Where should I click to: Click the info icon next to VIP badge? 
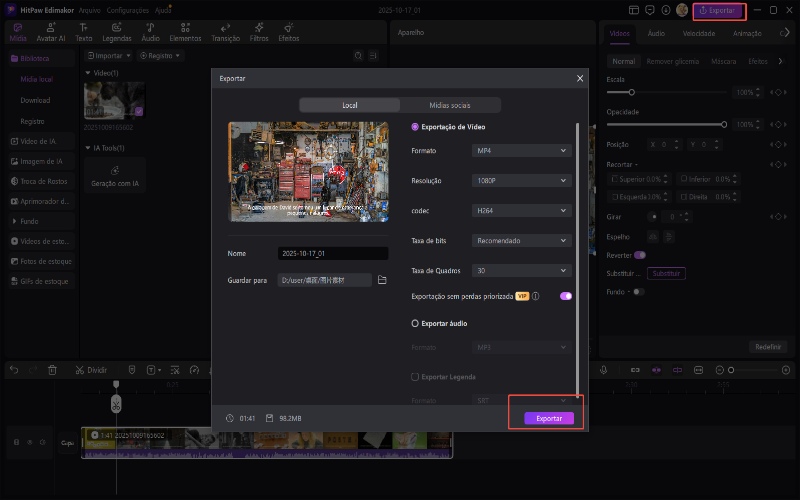536,297
